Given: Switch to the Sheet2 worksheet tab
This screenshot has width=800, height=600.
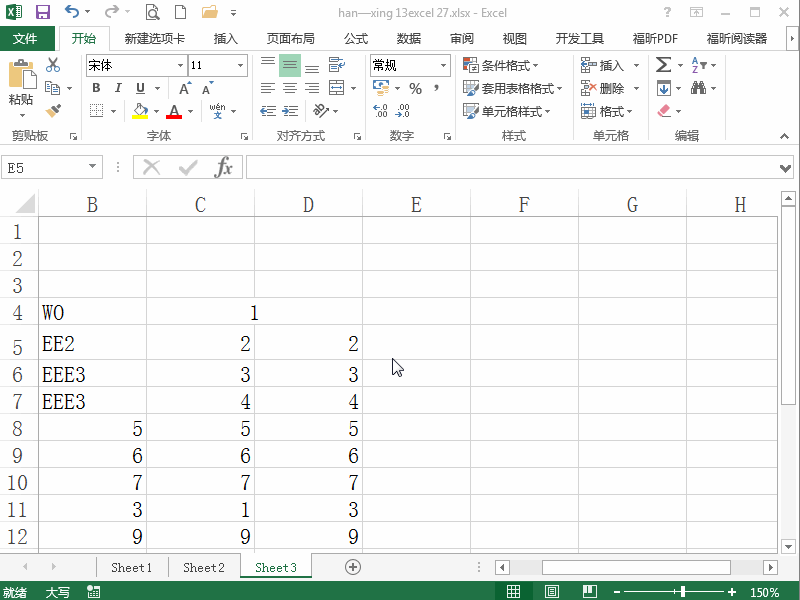Looking at the screenshot, I should pyautogui.click(x=203, y=566).
